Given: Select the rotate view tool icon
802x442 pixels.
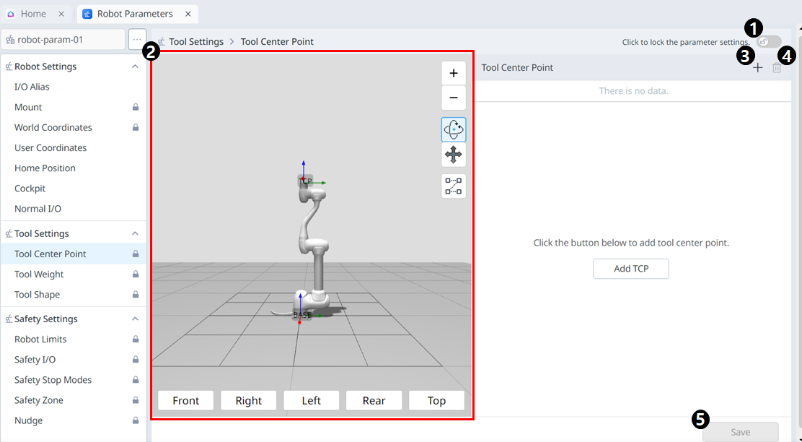Looking at the screenshot, I should point(453,129).
